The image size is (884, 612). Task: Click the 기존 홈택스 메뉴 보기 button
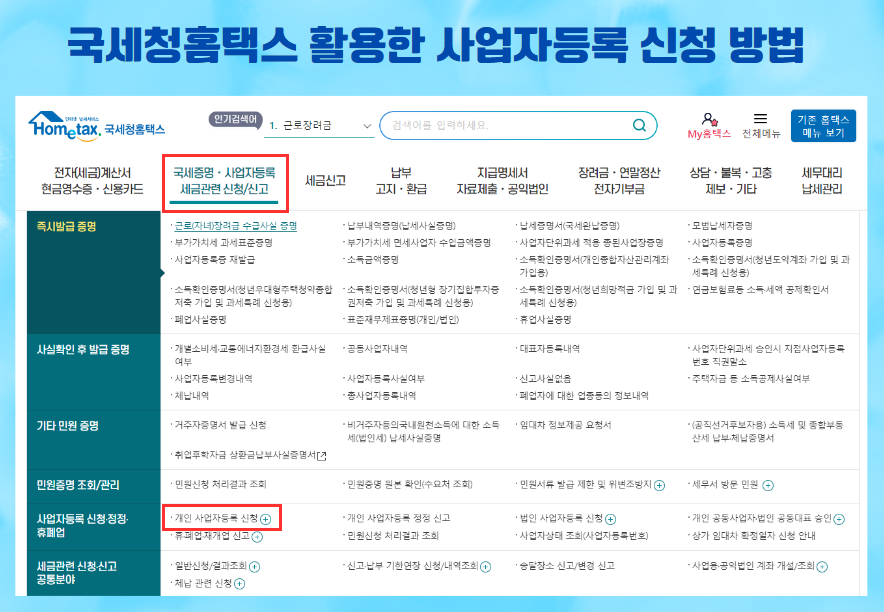tap(823, 126)
